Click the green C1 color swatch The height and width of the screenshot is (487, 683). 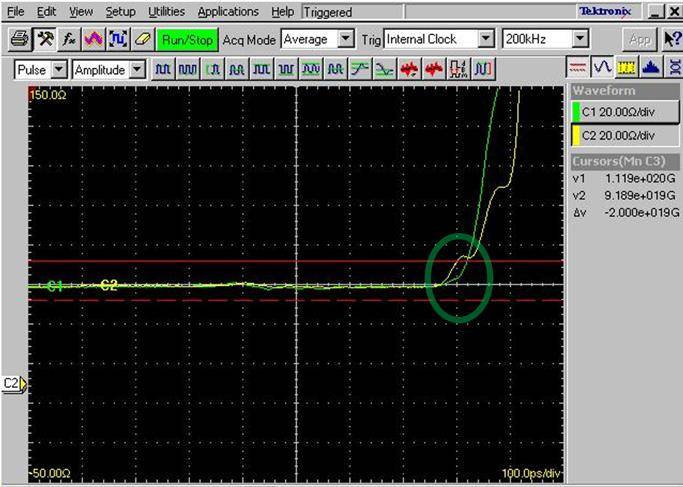point(575,112)
